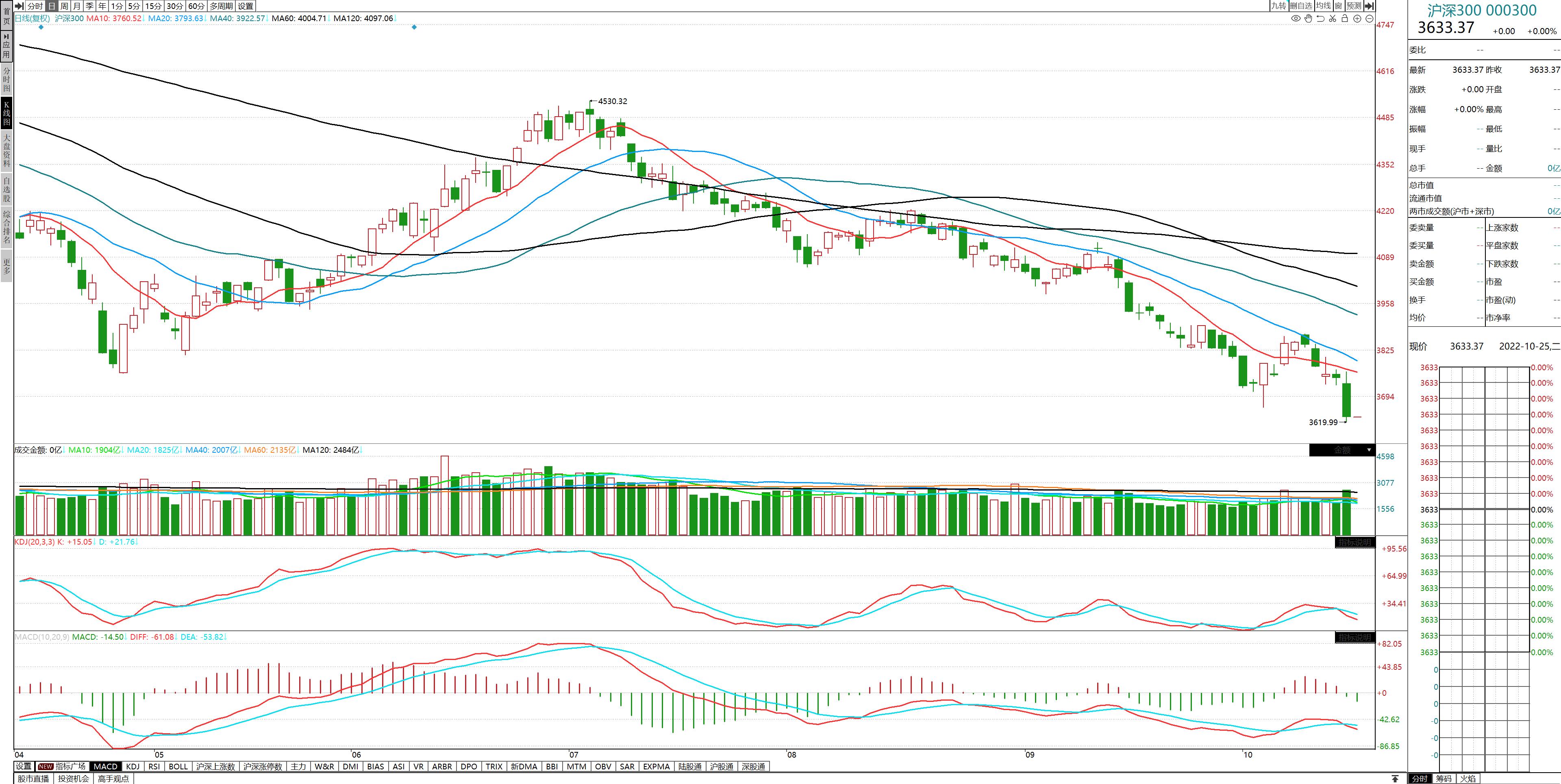The width and height of the screenshot is (1561, 784).
Task: Click the left panel collapse arrow icon
Action: 19,6
